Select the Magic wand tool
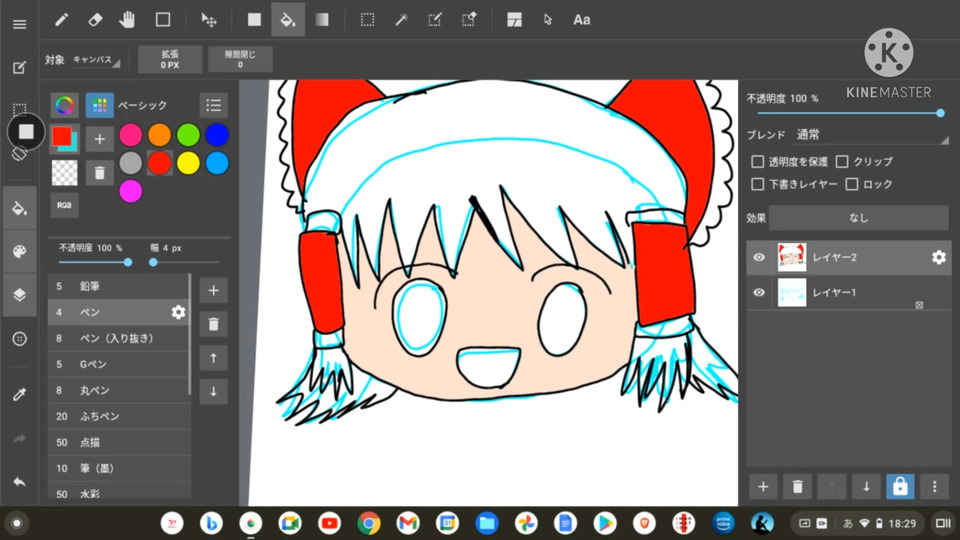The image size is (960, 540). point(402,20)
